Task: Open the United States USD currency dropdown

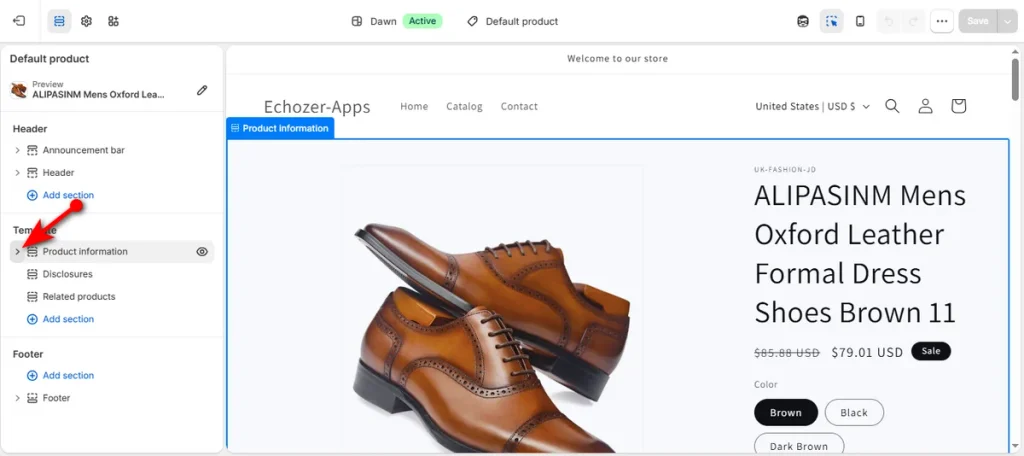Action: [812, 106]
